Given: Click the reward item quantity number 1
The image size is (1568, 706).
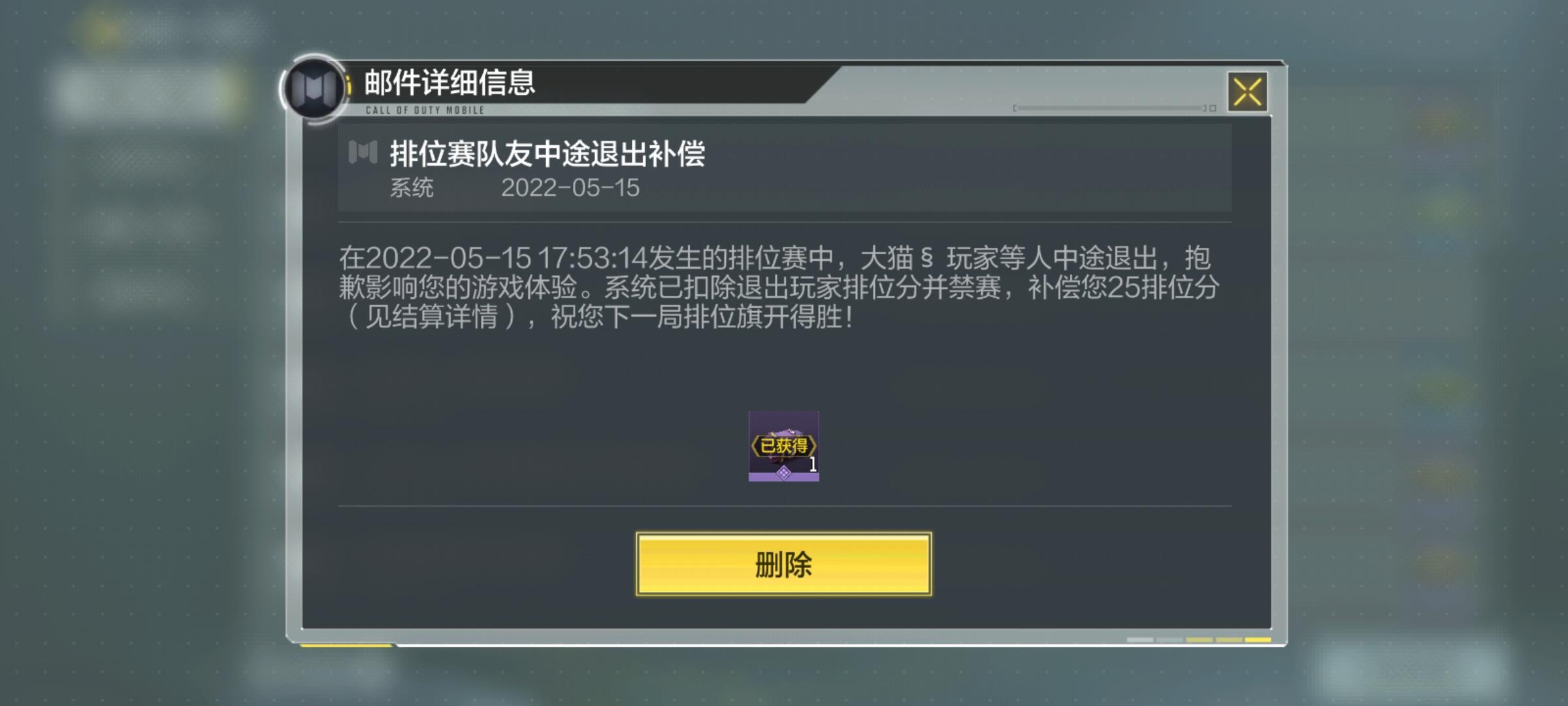Looking at the screenshot, I should pyautogui.click(x=813, y=464).
